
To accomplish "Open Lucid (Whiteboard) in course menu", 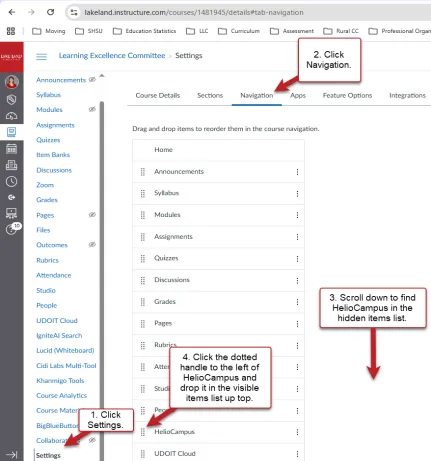I will tap(65, 351).
